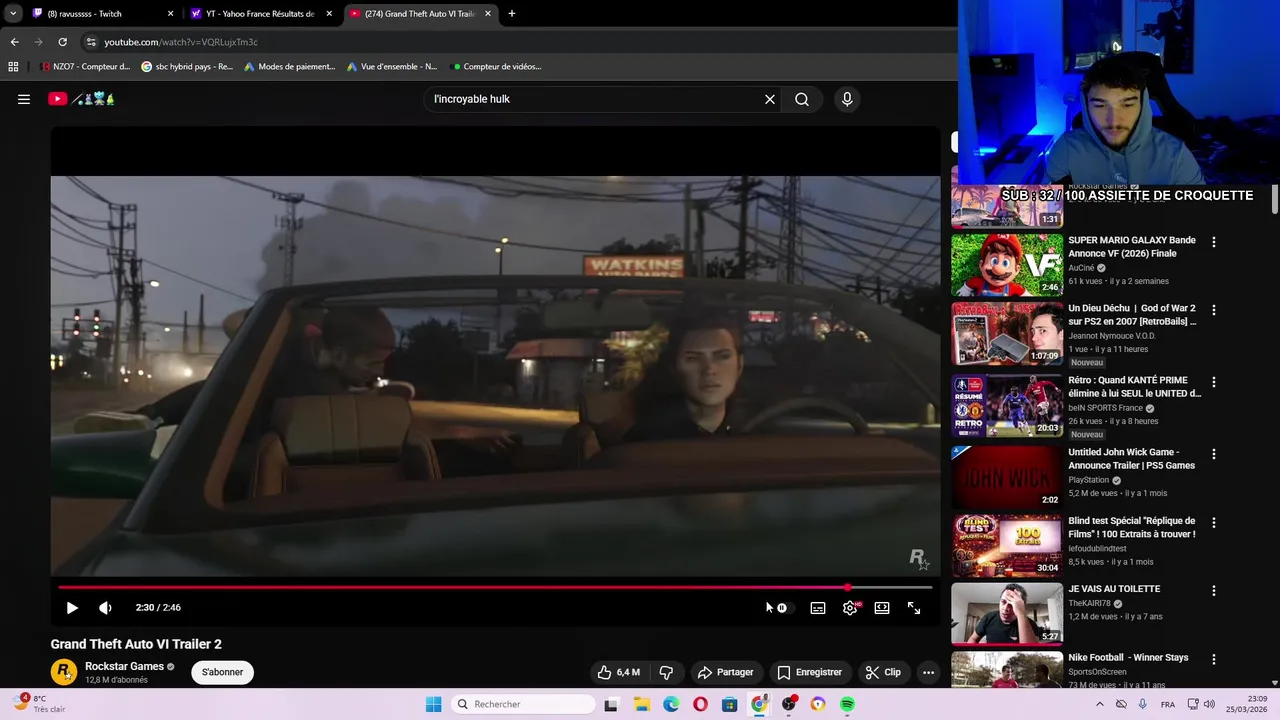Open options menu for JE VAIS AU TOILETTE

pyautogui.click(x=1214, y=590)
